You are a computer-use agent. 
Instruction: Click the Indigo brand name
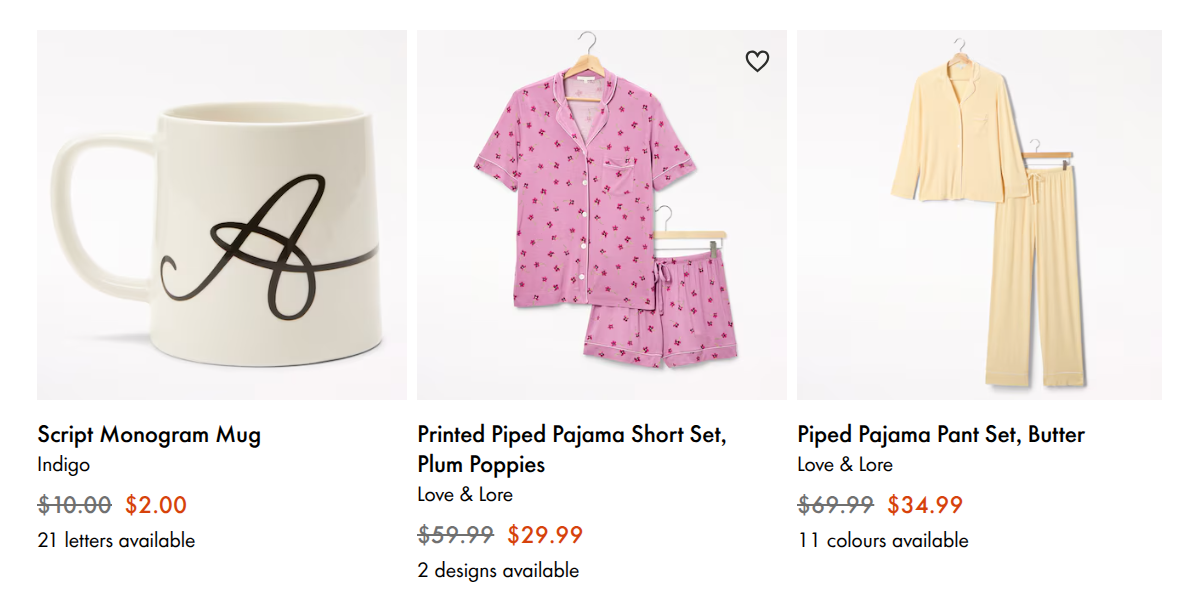[x=60, y=466]
